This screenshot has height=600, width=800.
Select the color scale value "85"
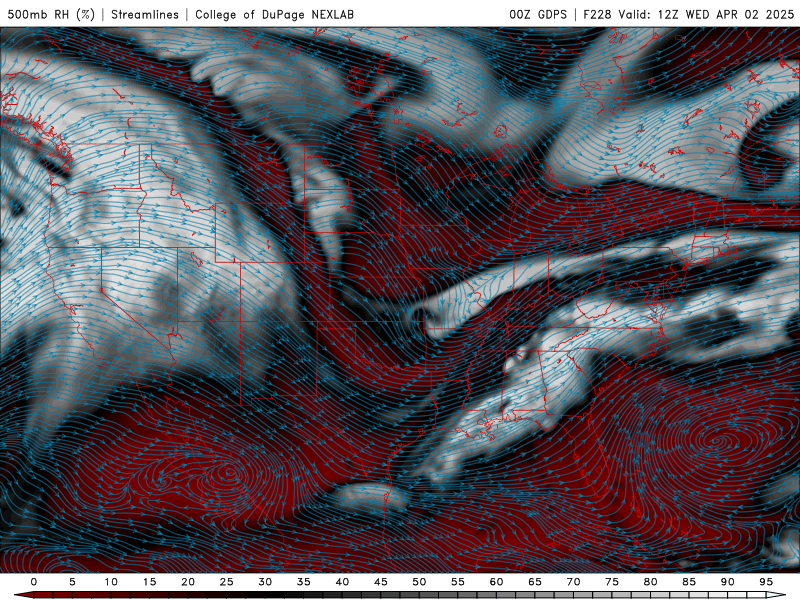pos(688,582)
